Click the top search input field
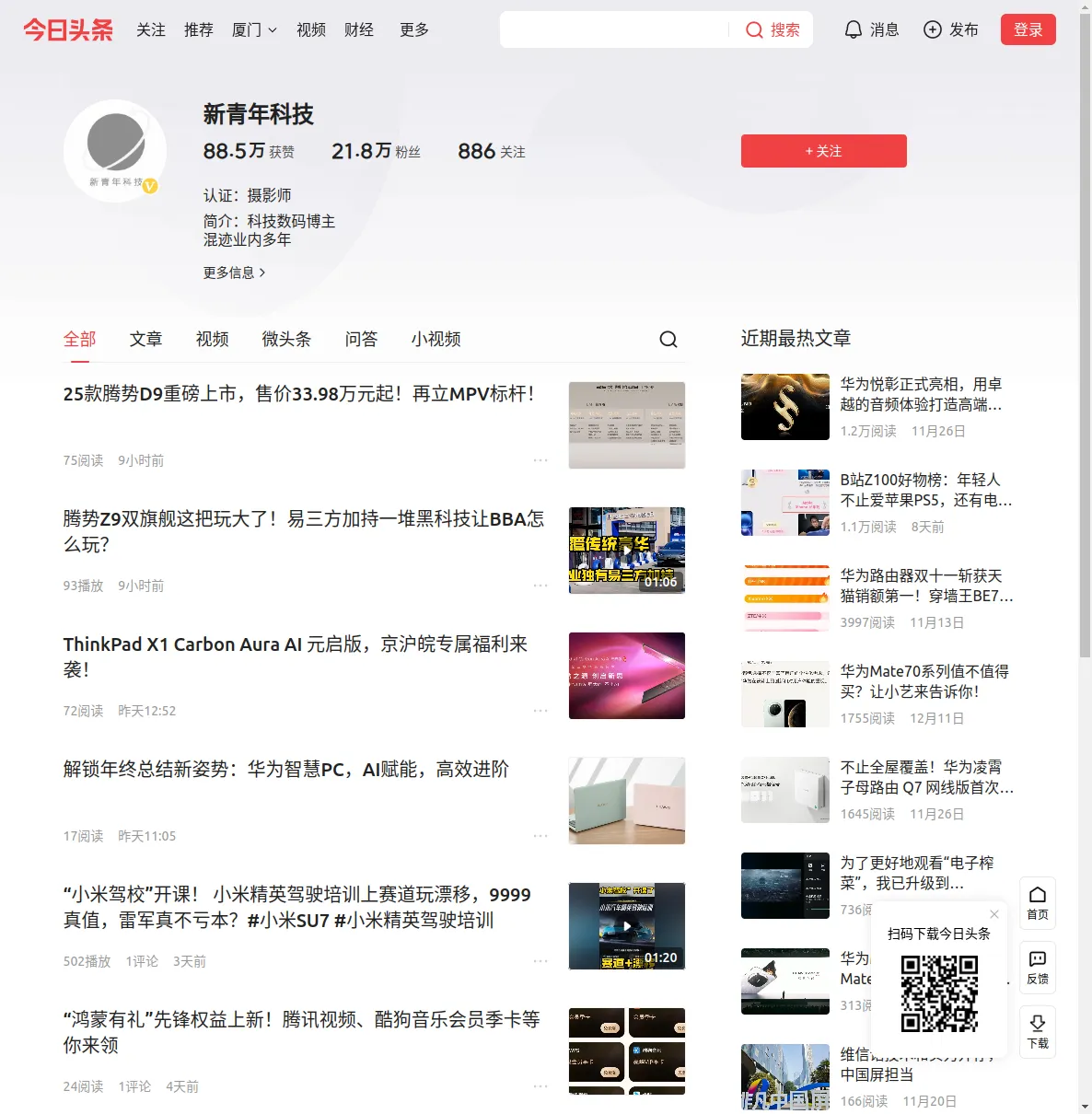Viewport: 1092px width, 1114px height. coord(614,30)
